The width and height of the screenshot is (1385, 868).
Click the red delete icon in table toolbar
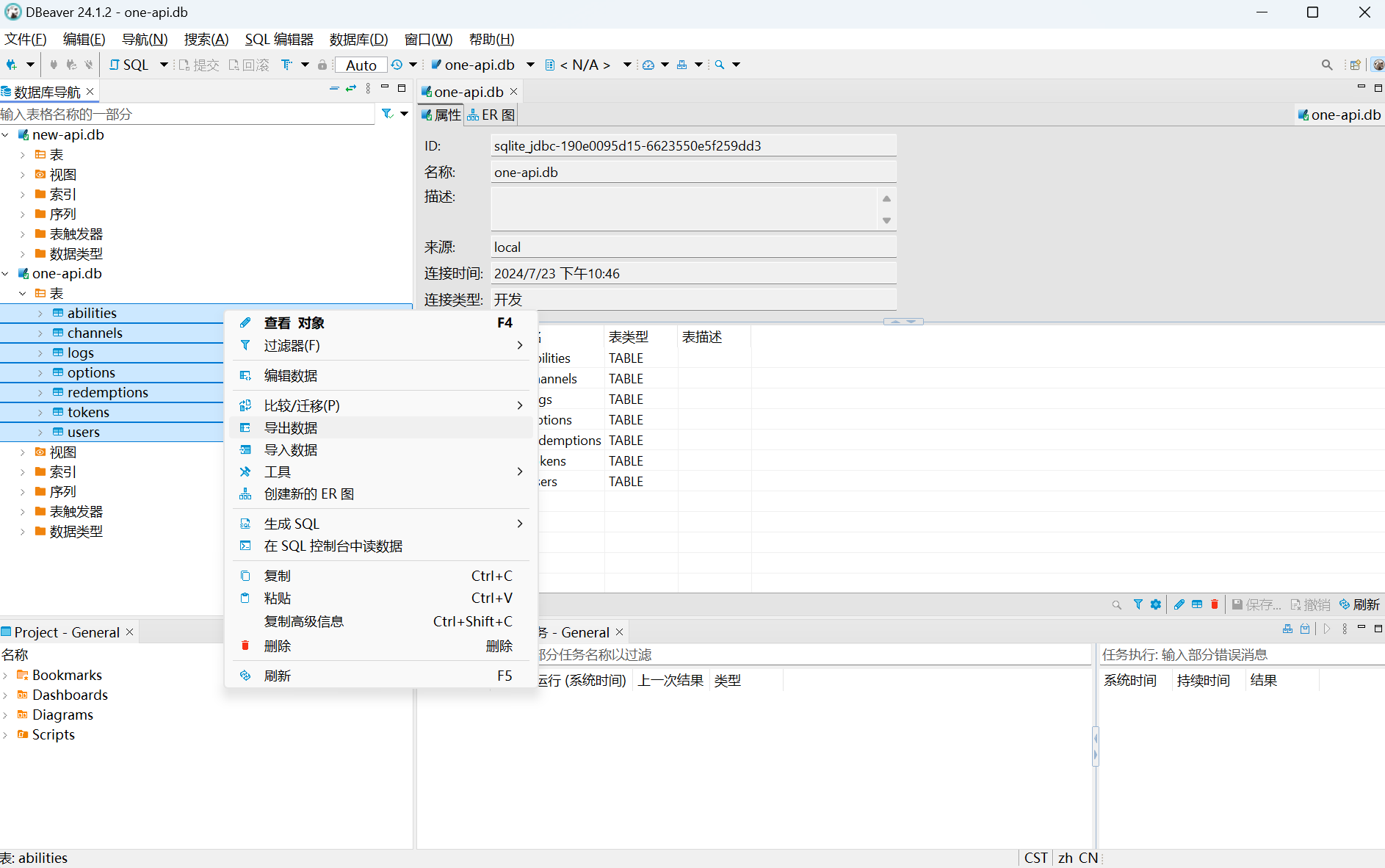click(x=1215, y=604)
